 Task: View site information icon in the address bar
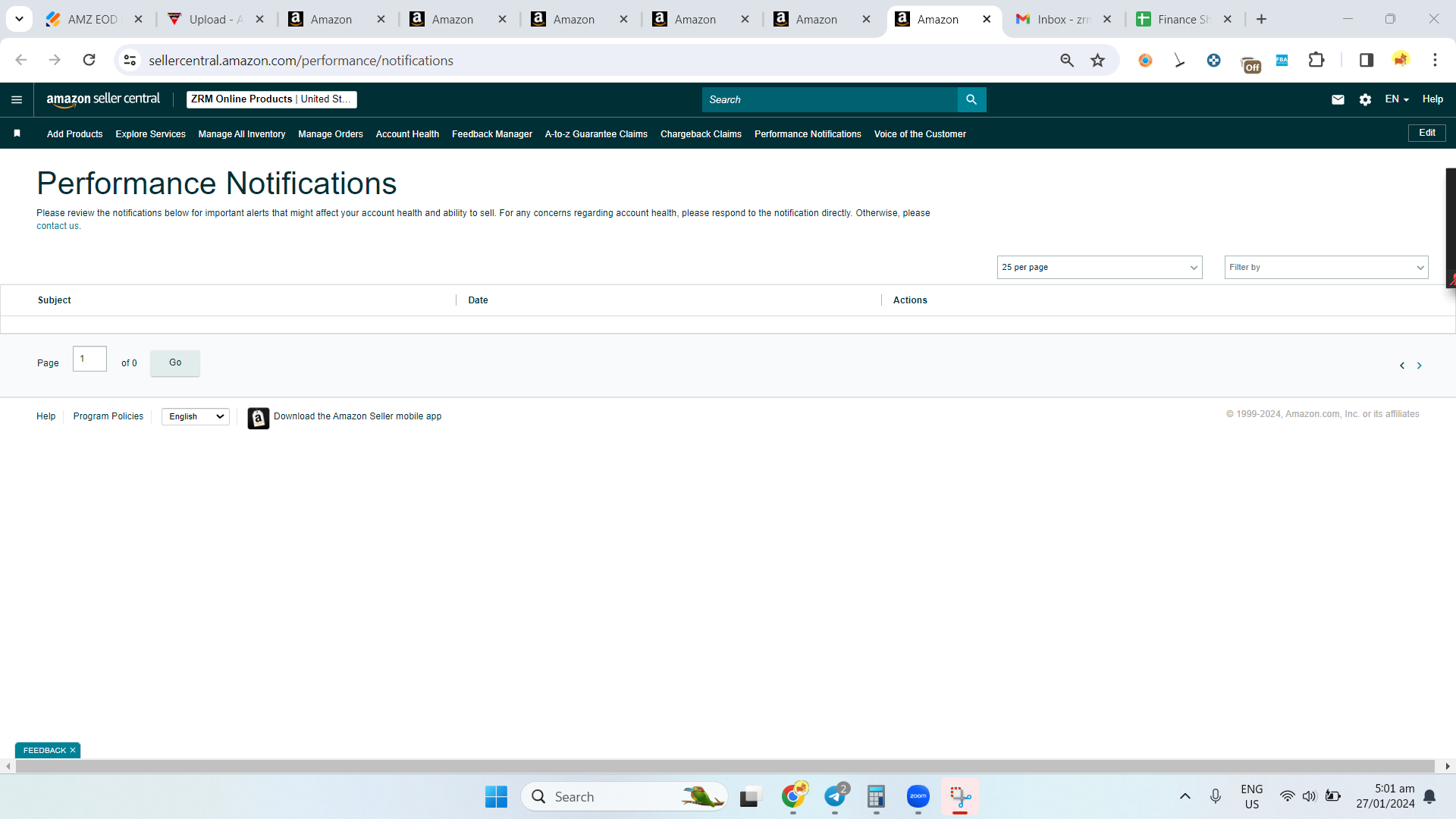coord(130,60)
